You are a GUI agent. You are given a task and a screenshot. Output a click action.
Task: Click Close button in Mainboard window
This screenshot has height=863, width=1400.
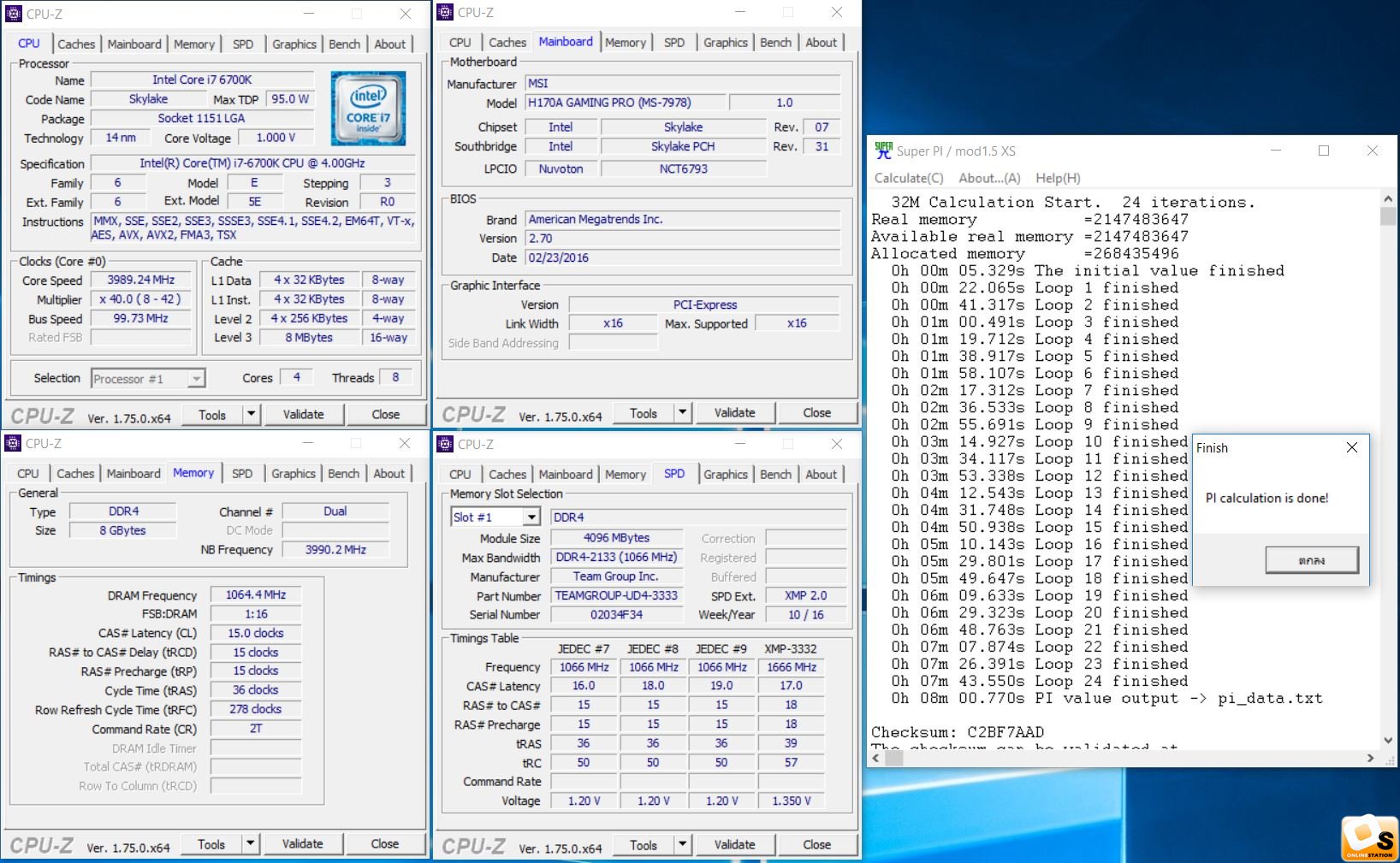817,413
